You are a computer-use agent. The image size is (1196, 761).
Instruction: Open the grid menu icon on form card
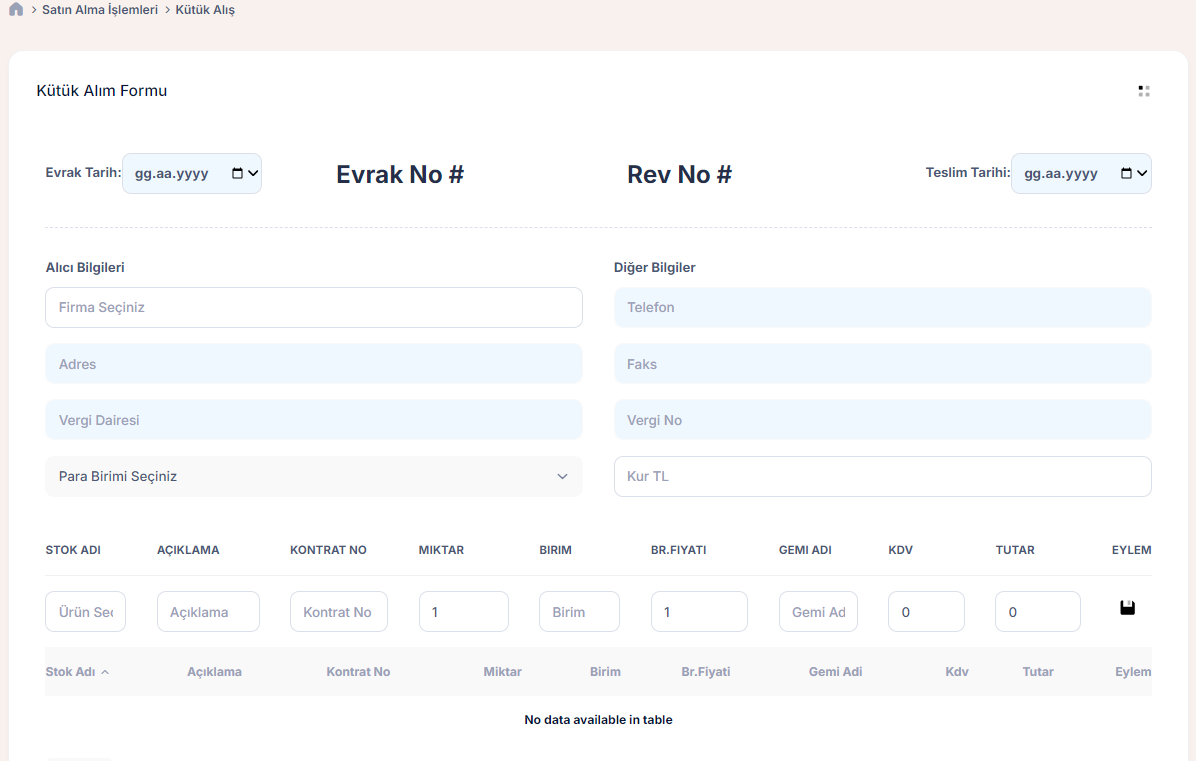click(1143, 91)
